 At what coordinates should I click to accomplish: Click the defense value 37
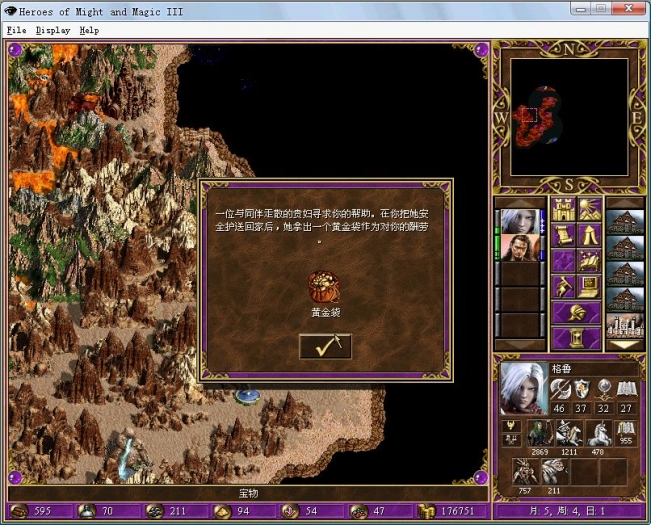click(581, 408)
